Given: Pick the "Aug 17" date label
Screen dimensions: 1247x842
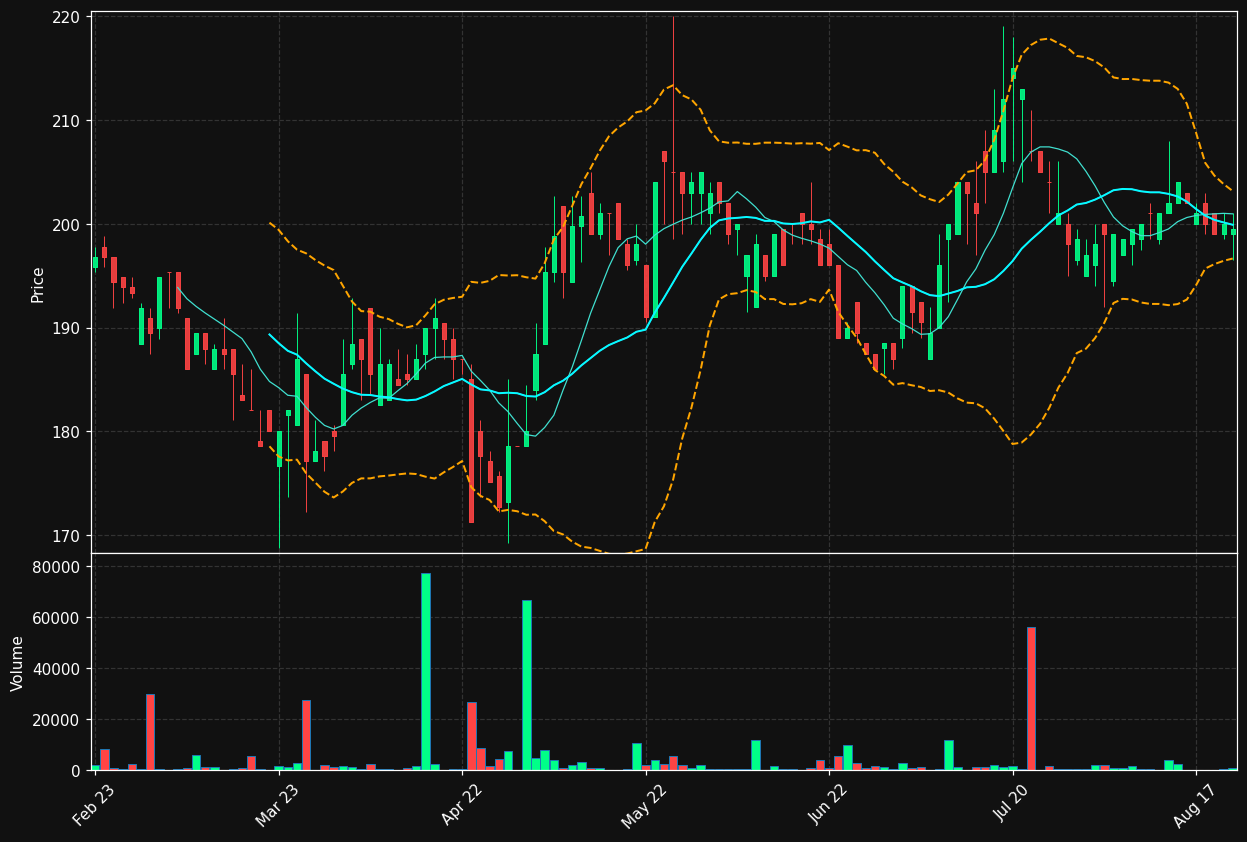Looking at the screenshot, I should click(x=1193, y=805).
